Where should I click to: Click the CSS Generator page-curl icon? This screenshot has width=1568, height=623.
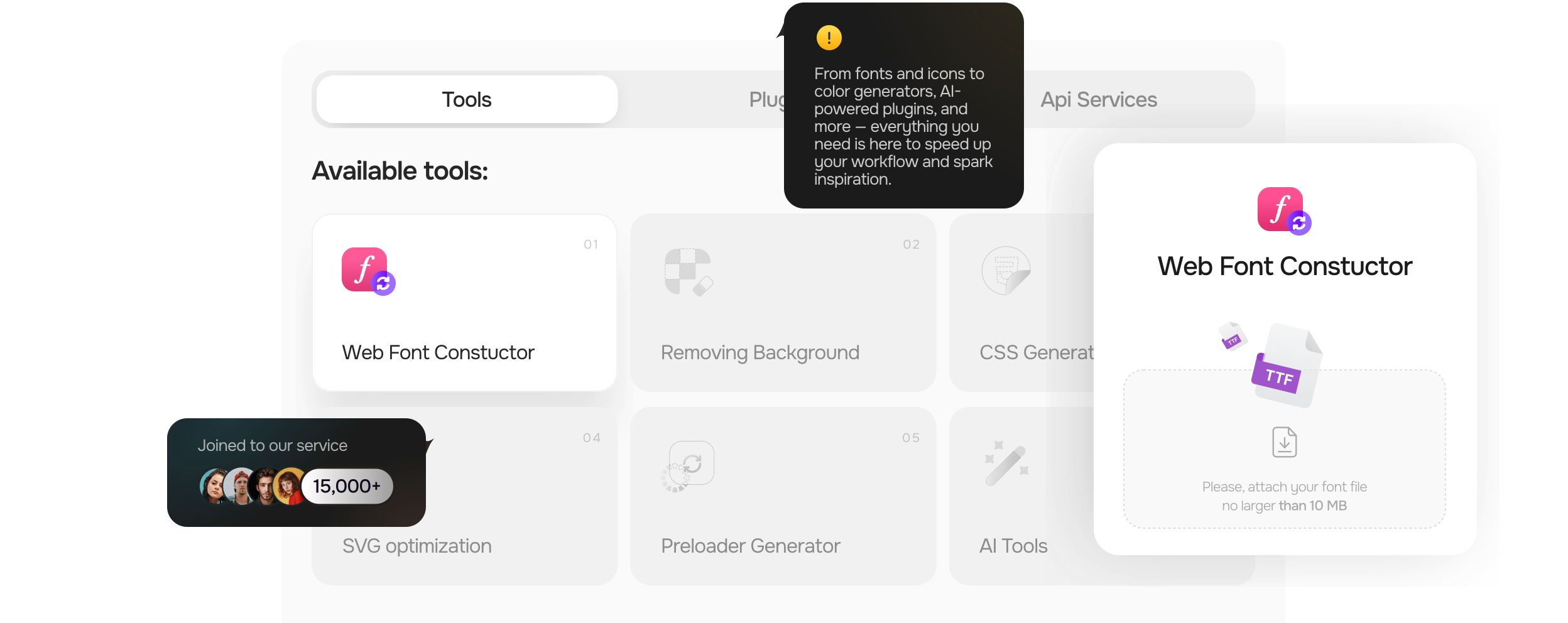tap(1006, 271)
